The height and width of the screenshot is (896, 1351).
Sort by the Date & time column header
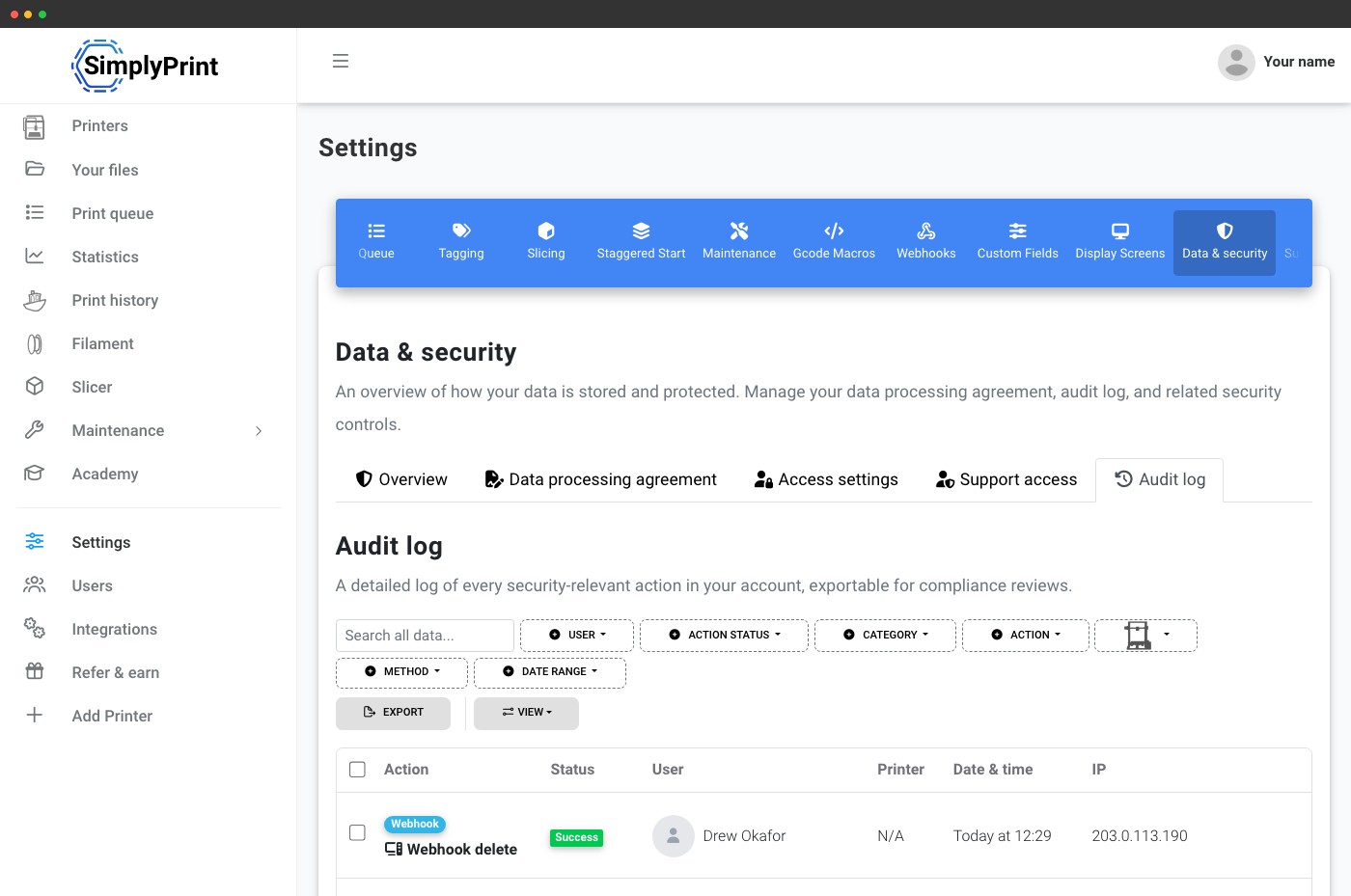[993, 770]
